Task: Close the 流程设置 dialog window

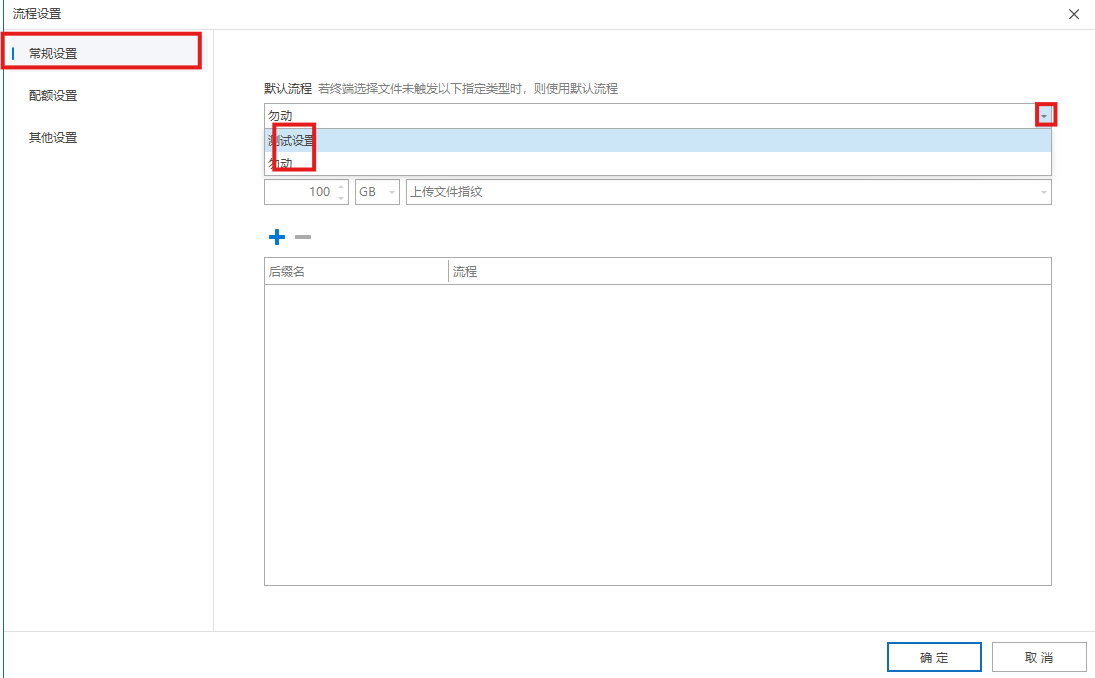Action: pyautogui.click(x=1074, y=14)
